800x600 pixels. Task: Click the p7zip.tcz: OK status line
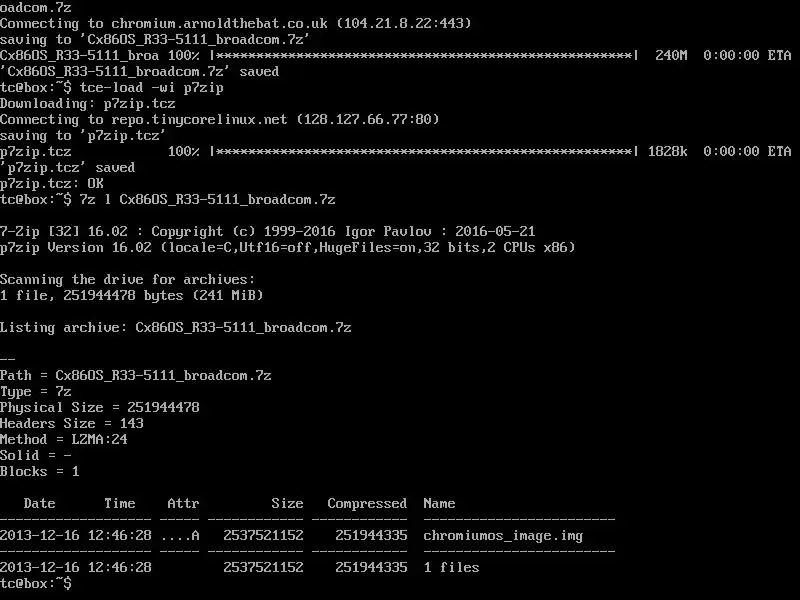tap(52, 183)
